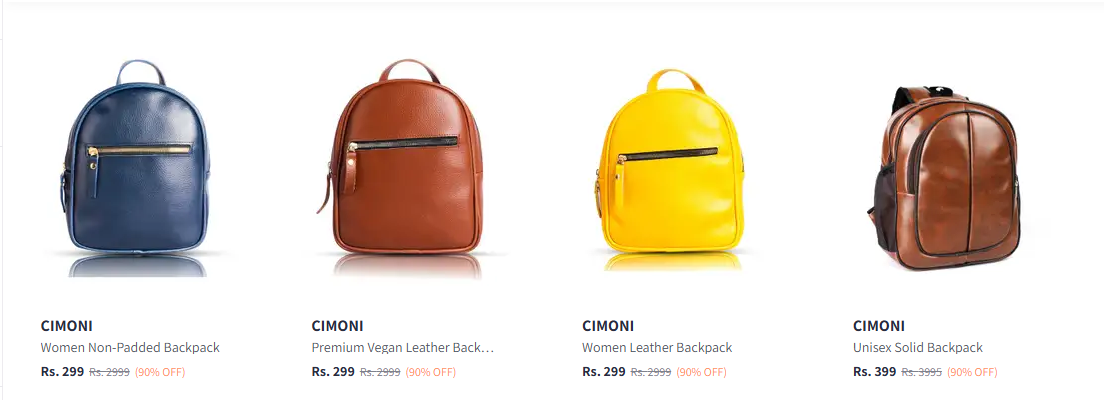
Task: Click 90% OFF label under Women Leather Backpack
Action: point(701,372)
